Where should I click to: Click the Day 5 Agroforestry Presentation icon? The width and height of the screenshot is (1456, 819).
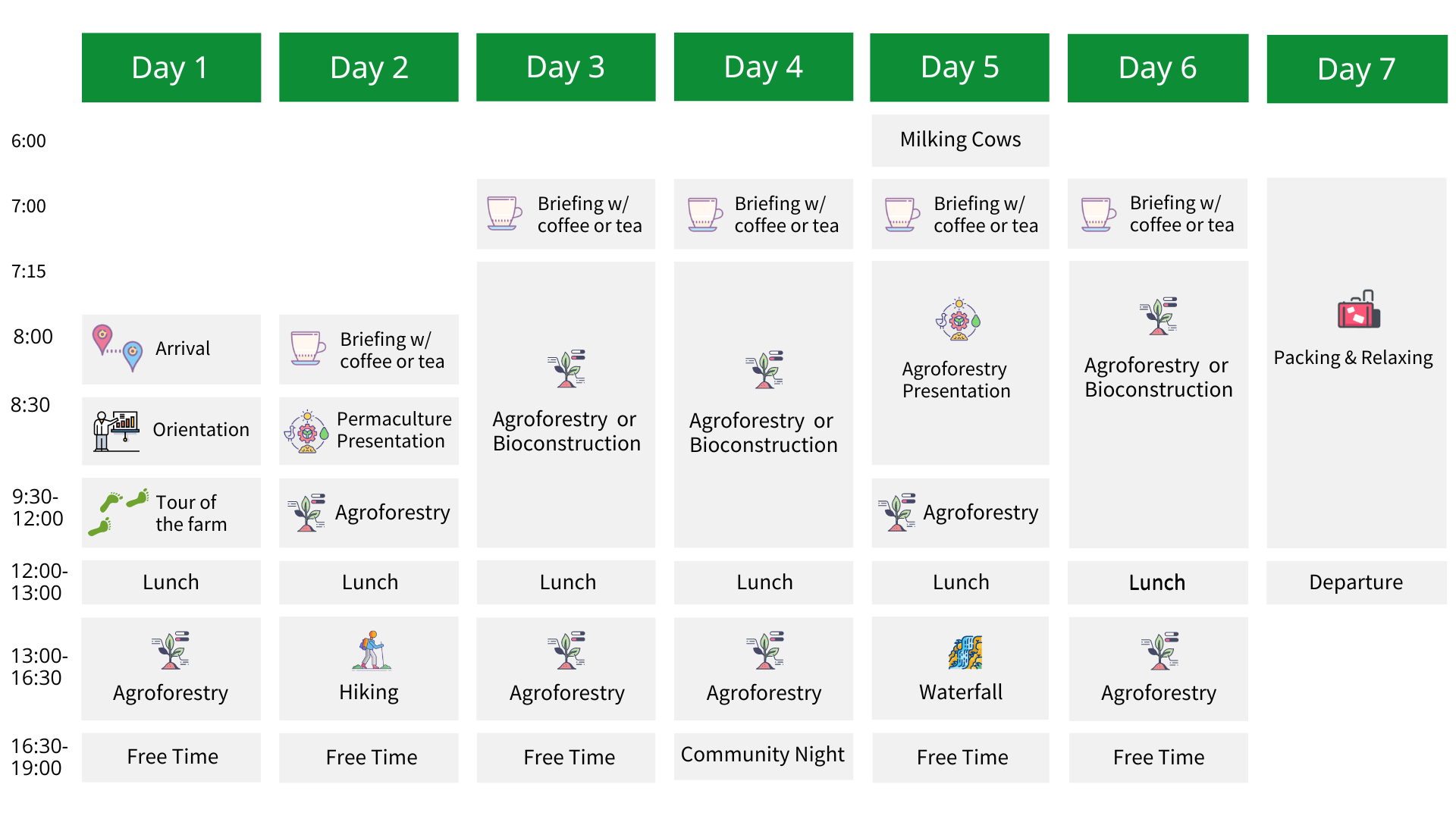point(959,319)
